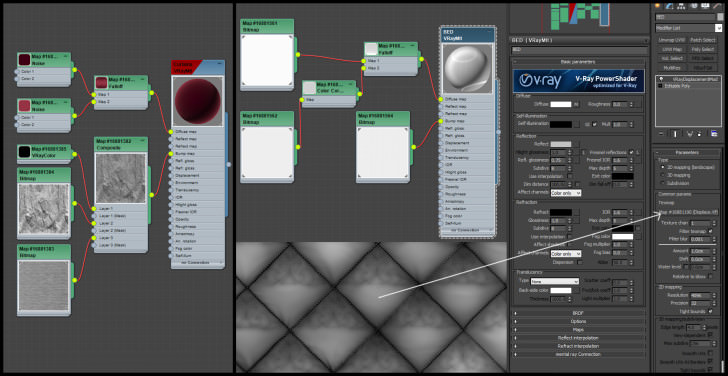Click the black swatch on the VRayColor node
Viewport: 728px width, 376px height.
point(24,151)
